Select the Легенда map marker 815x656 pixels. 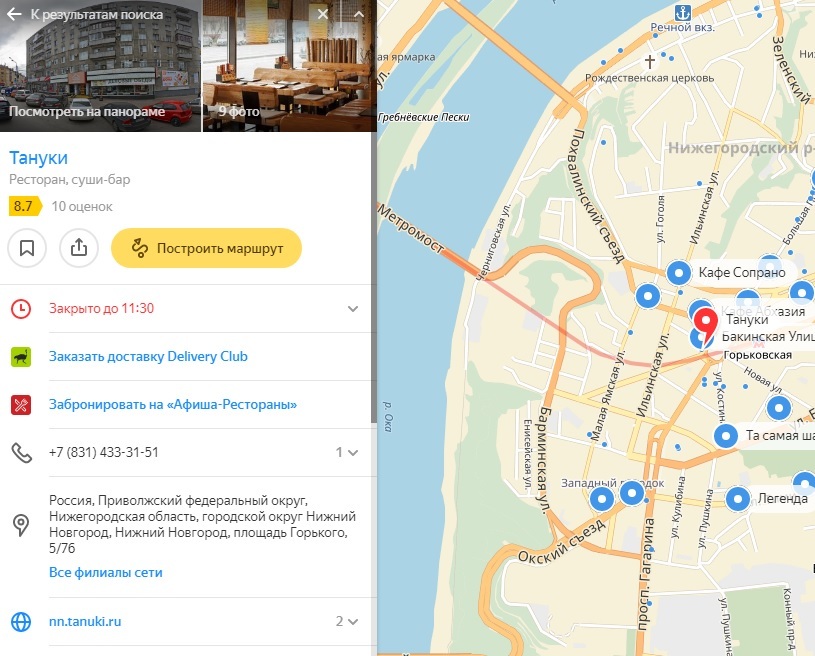737,498
